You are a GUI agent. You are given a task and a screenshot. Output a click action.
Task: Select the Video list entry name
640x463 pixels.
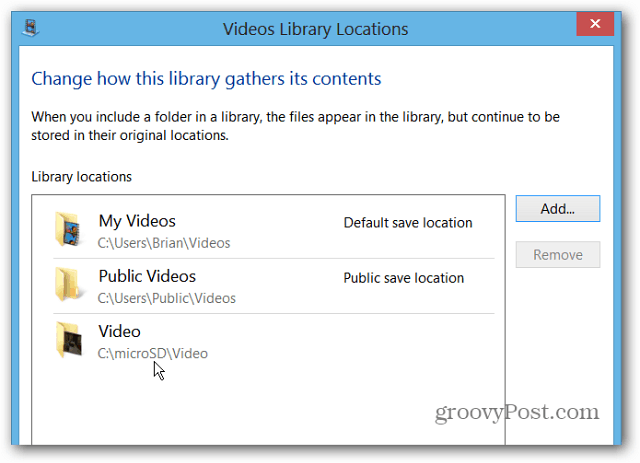coord(119,332)
